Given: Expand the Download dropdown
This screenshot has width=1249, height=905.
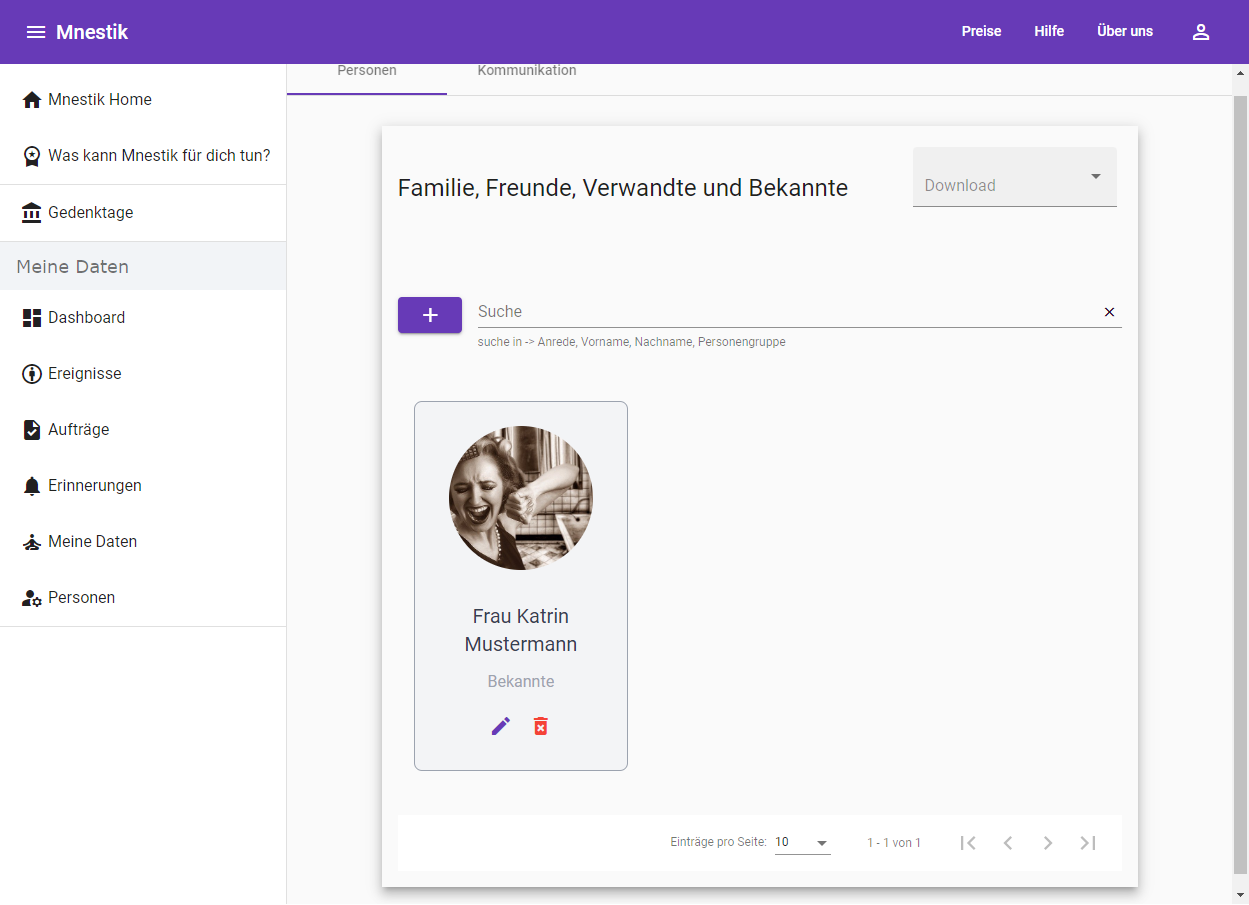Looking at the screenshot, I should coord(1014,178).
